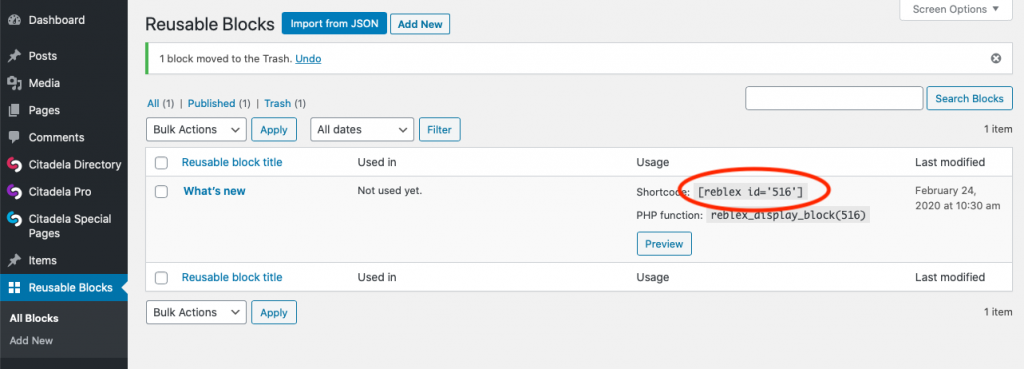Tick the select-all checkbox in table header

point(161,163)
